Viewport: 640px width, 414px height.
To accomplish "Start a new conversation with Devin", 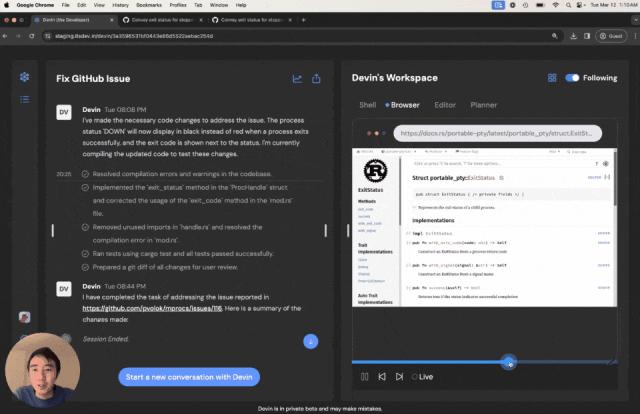I will click(x=189, y=377).
